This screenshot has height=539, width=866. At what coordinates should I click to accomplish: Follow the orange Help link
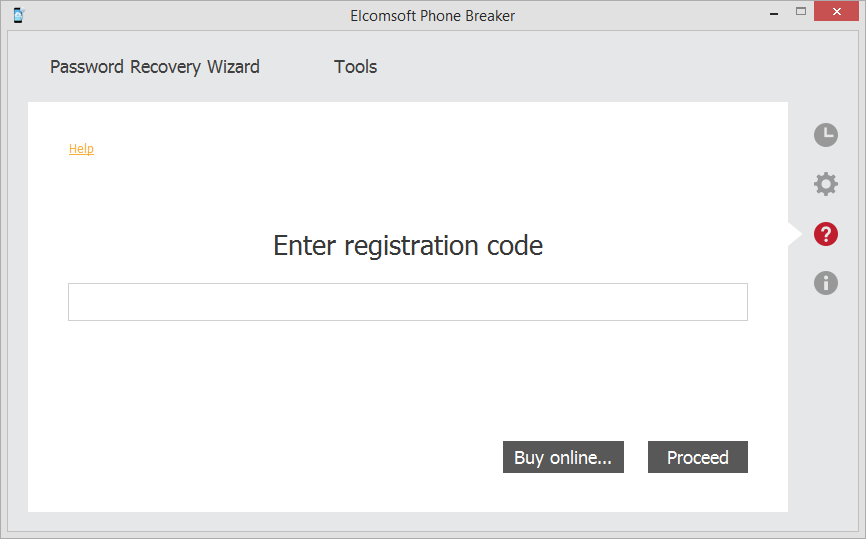coord(81,149)
